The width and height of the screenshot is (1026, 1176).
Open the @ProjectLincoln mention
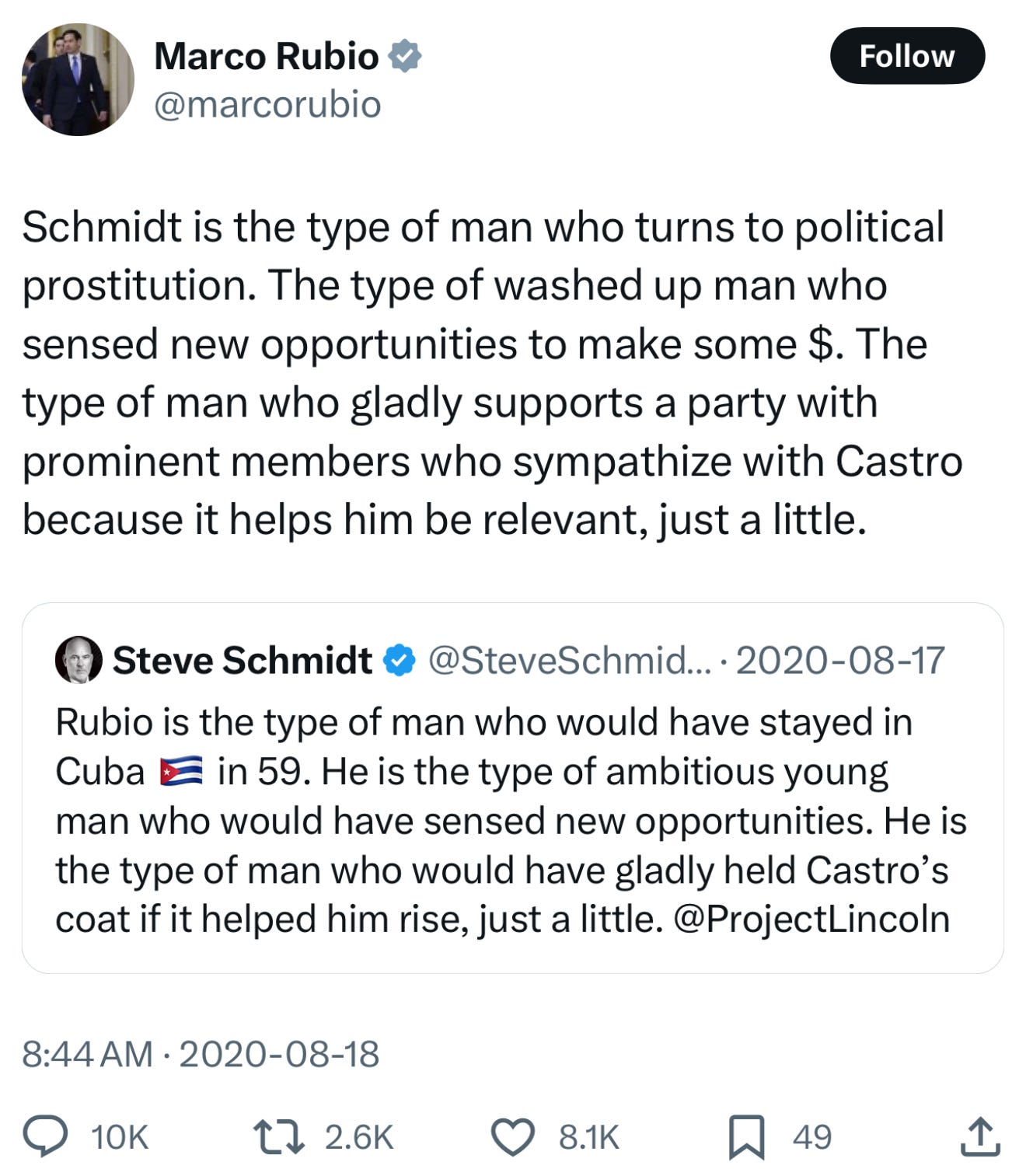point(811,919)
